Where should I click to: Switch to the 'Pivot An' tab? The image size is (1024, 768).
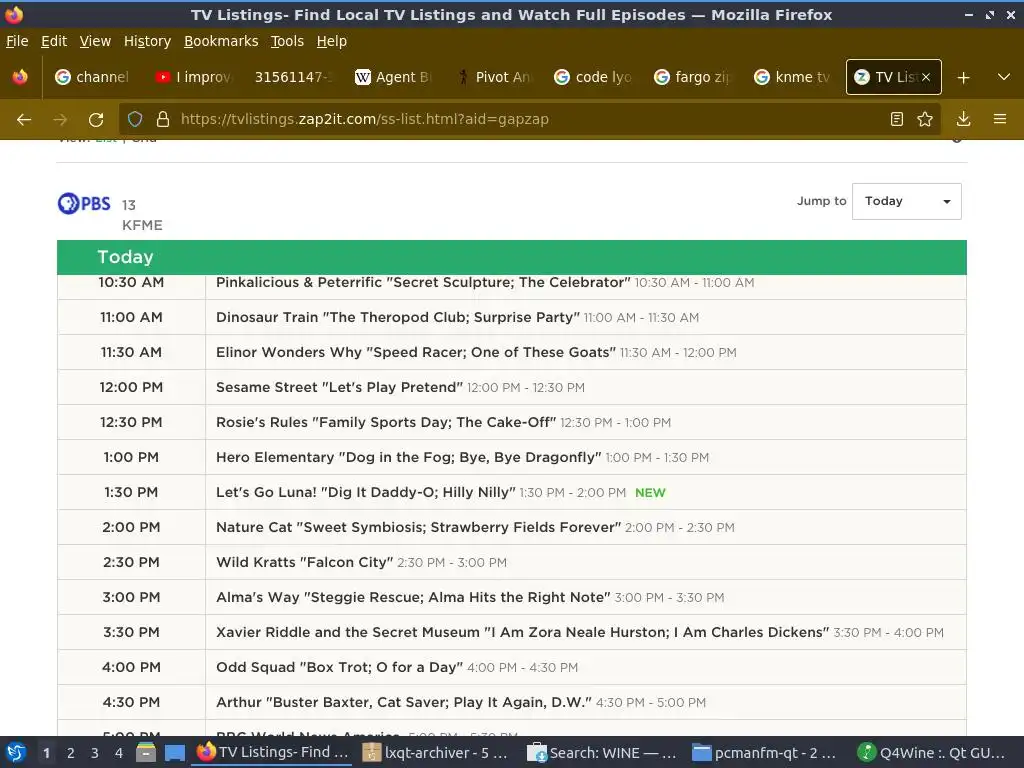[493, 77]
